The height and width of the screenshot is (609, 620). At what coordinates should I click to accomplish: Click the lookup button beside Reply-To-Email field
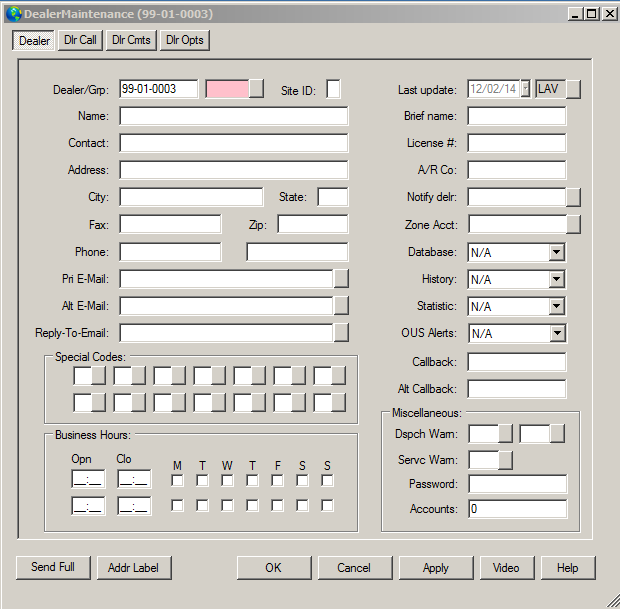(x=341, y=333)
